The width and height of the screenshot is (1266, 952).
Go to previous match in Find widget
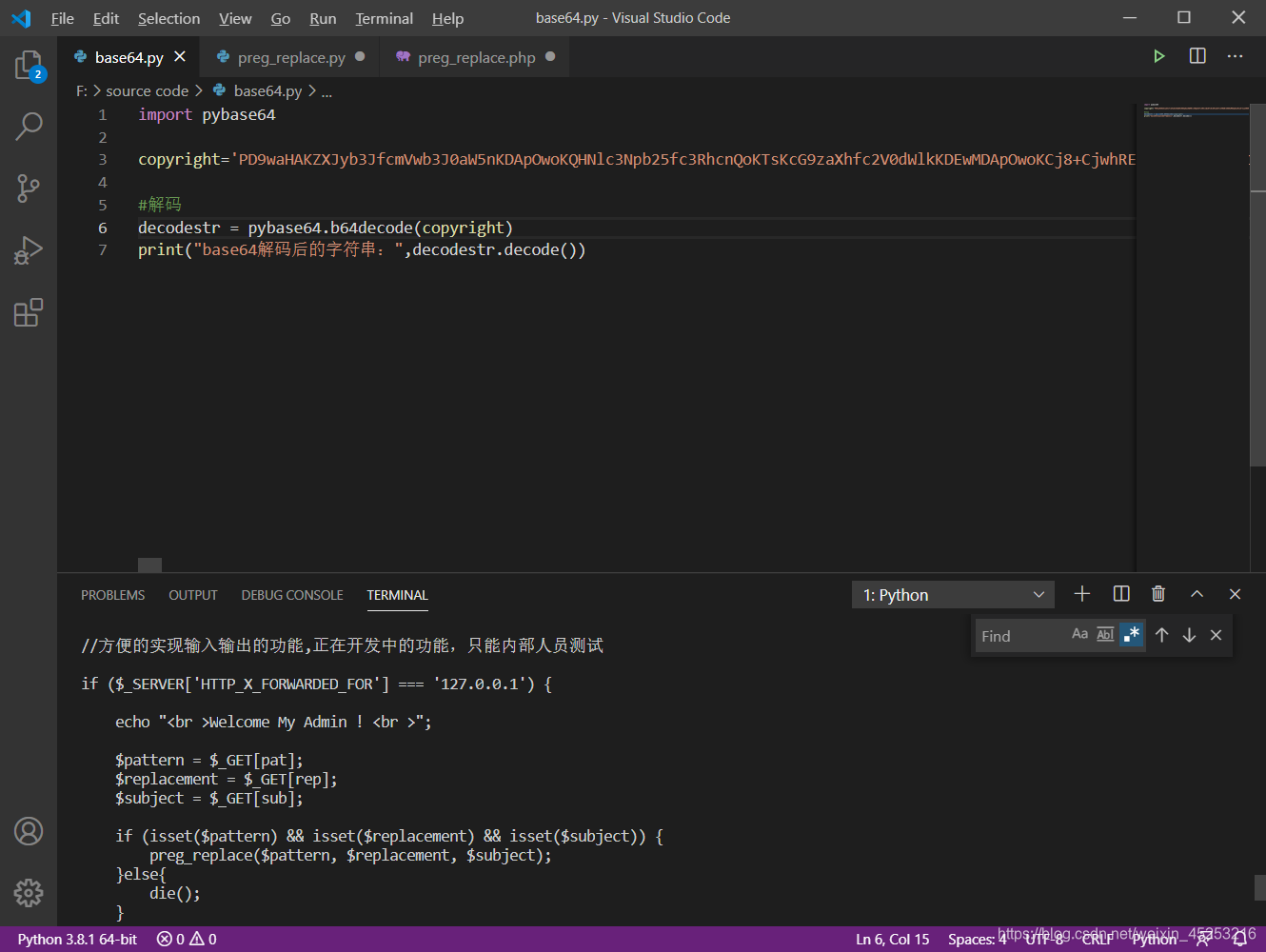tap(1162, 635)
